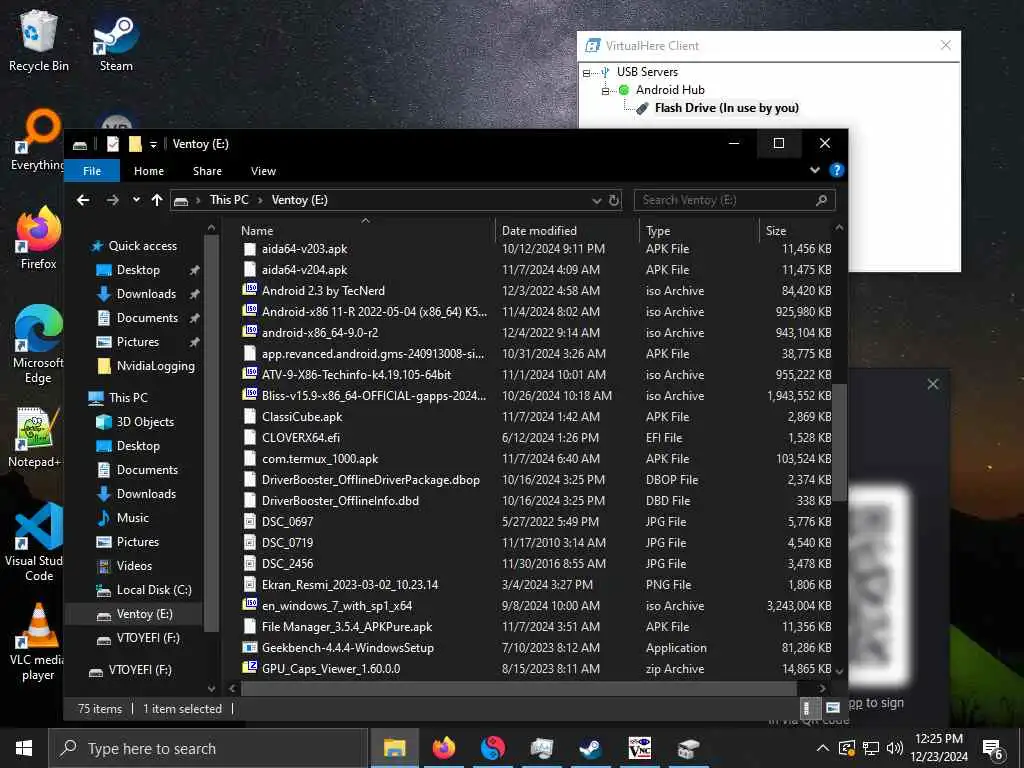1024x768 pixels.
Task: Select Flash Drive in VirtualHere Client
Action: (x=726, y=108)
